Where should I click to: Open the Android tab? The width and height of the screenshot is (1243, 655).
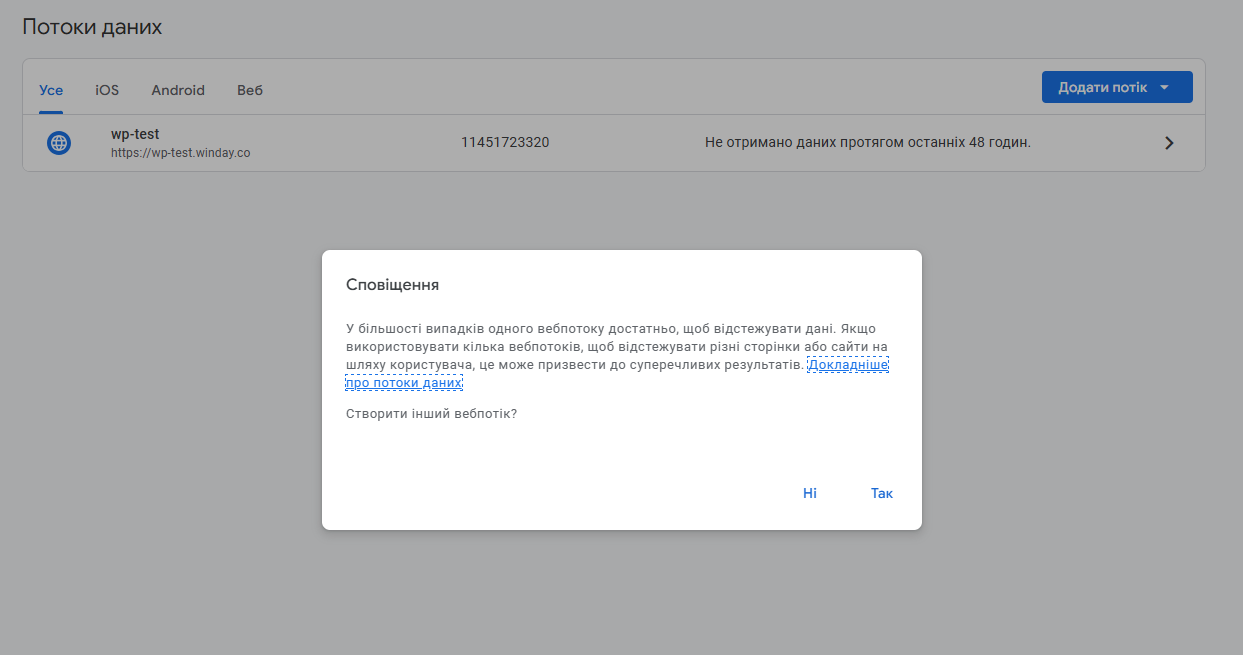point(178,90)
